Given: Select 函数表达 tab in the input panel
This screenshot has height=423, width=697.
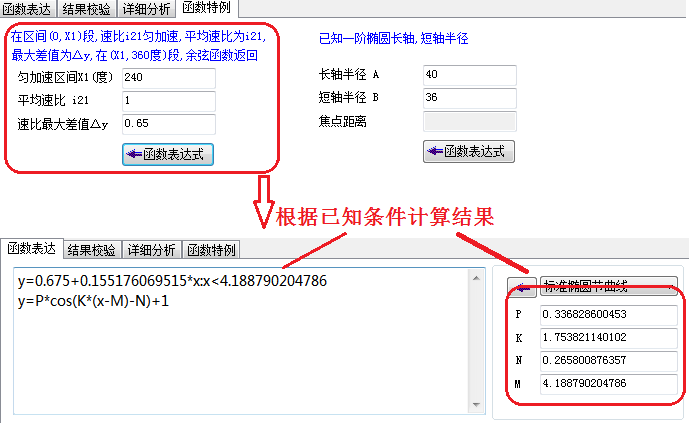Looking at the screenshot, I should tap(29, 9).
